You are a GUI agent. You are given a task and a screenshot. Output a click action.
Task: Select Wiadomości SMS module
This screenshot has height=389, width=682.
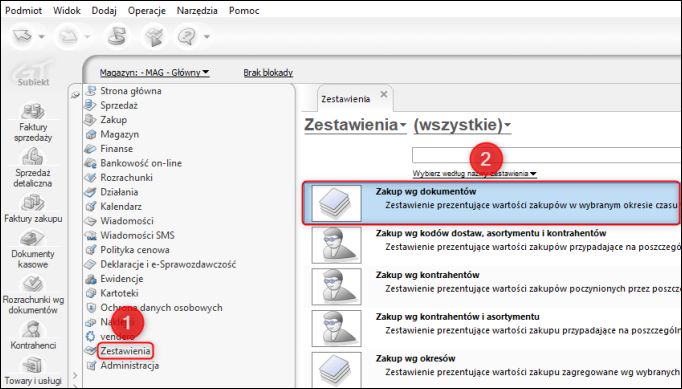[137, 235]
